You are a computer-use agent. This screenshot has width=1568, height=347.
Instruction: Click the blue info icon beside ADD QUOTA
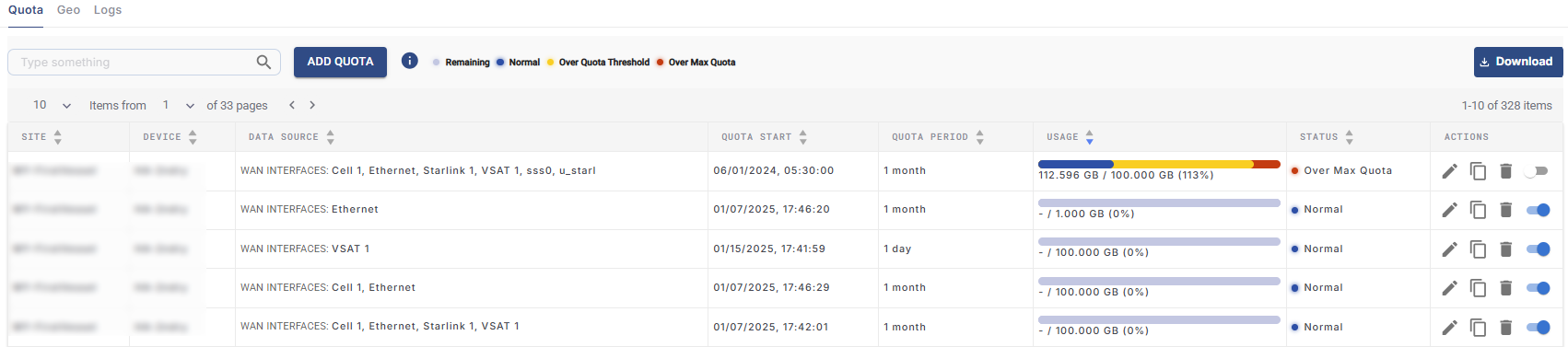pyautogui.click(x=410, y=61)
